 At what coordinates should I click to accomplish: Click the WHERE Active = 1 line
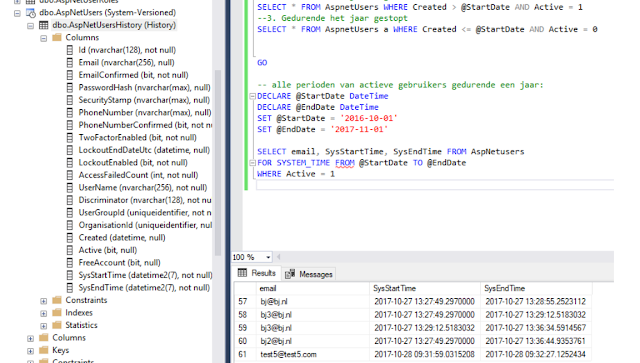(x=296, y=174)
